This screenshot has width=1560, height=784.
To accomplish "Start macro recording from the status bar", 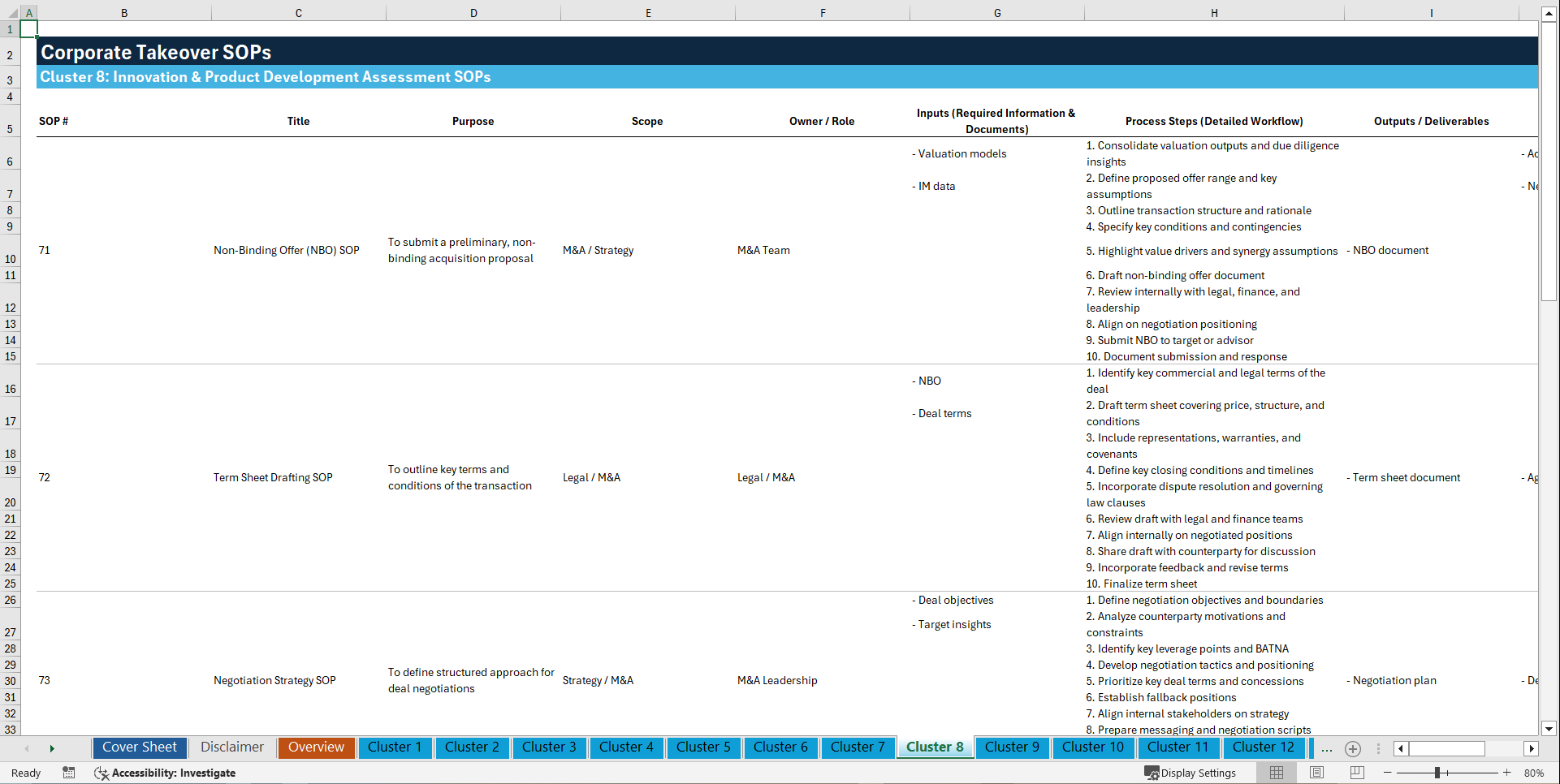I will coord(69,773).
